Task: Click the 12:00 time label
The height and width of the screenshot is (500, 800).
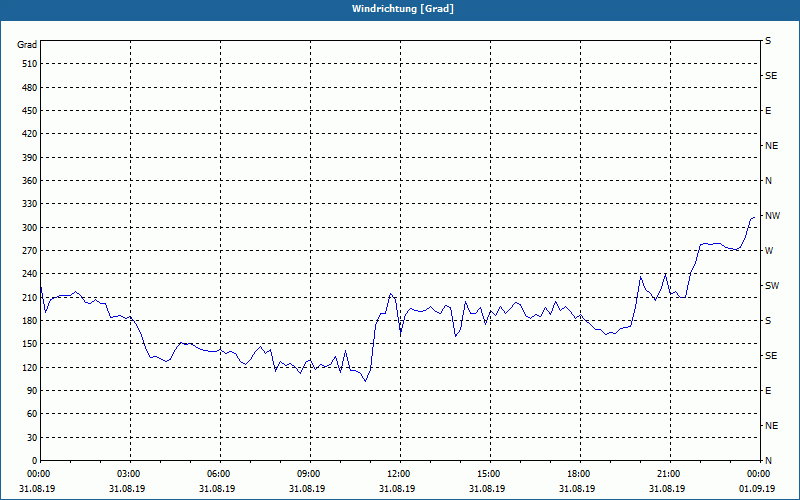Action: (x=397, y=474)
